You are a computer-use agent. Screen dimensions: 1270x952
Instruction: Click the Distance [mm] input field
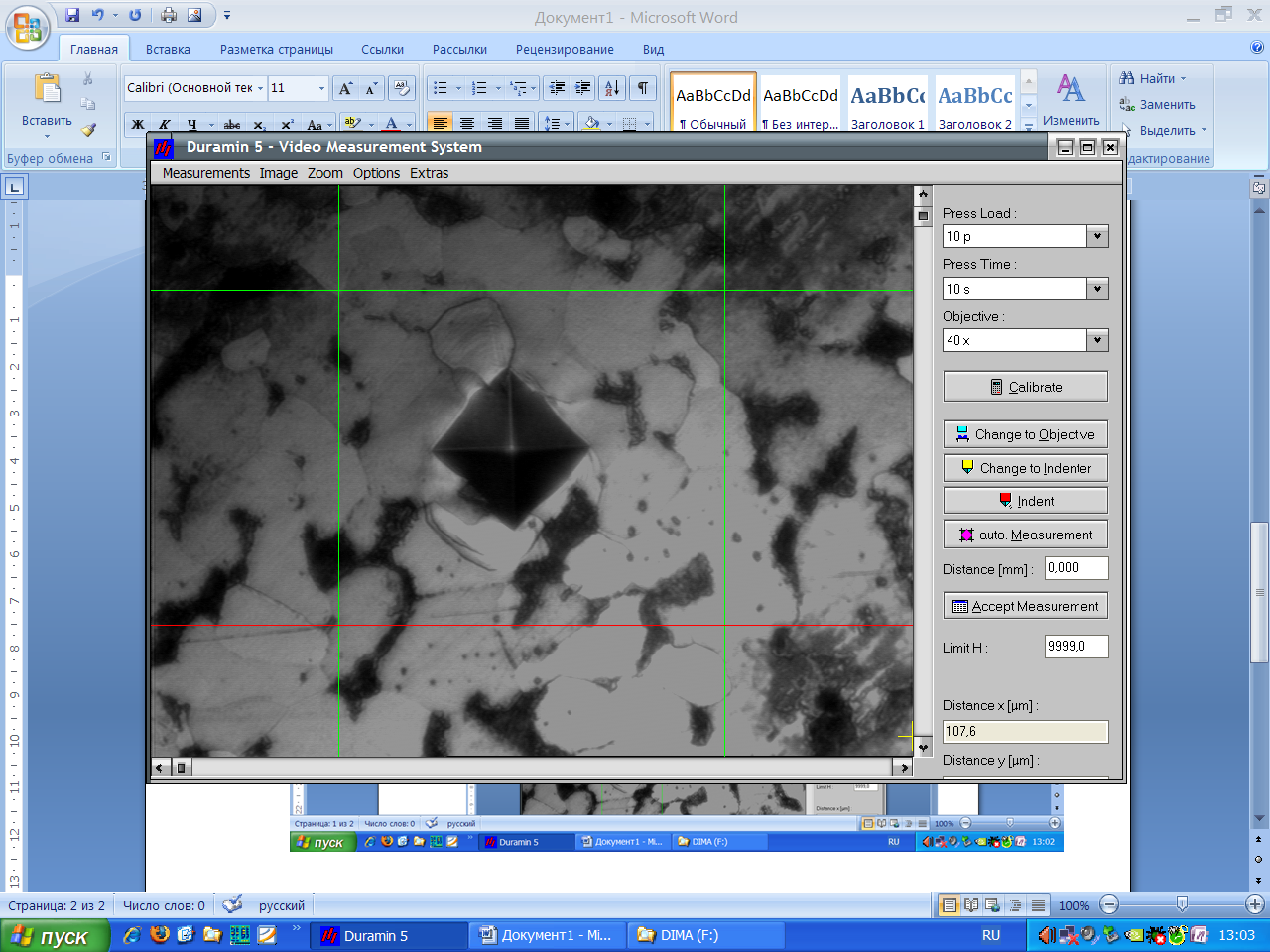click(x=1077, y=568)
